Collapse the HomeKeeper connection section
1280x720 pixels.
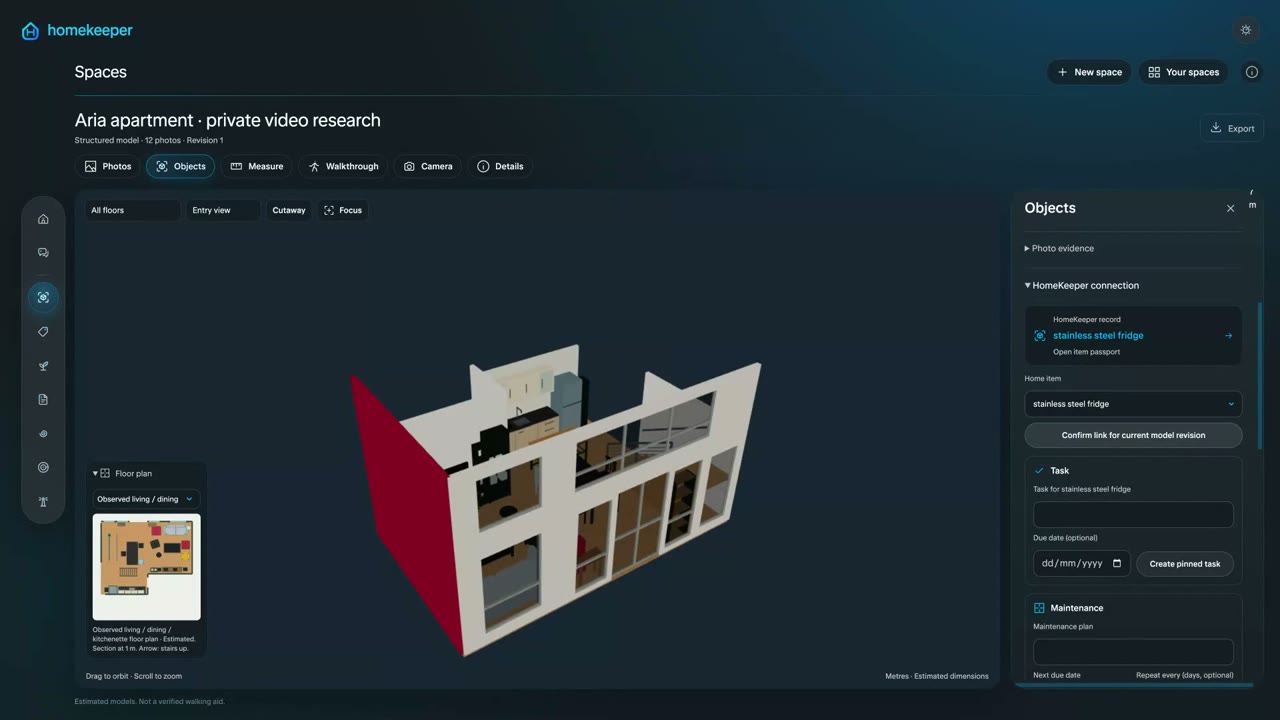(x=1082, y=285)
